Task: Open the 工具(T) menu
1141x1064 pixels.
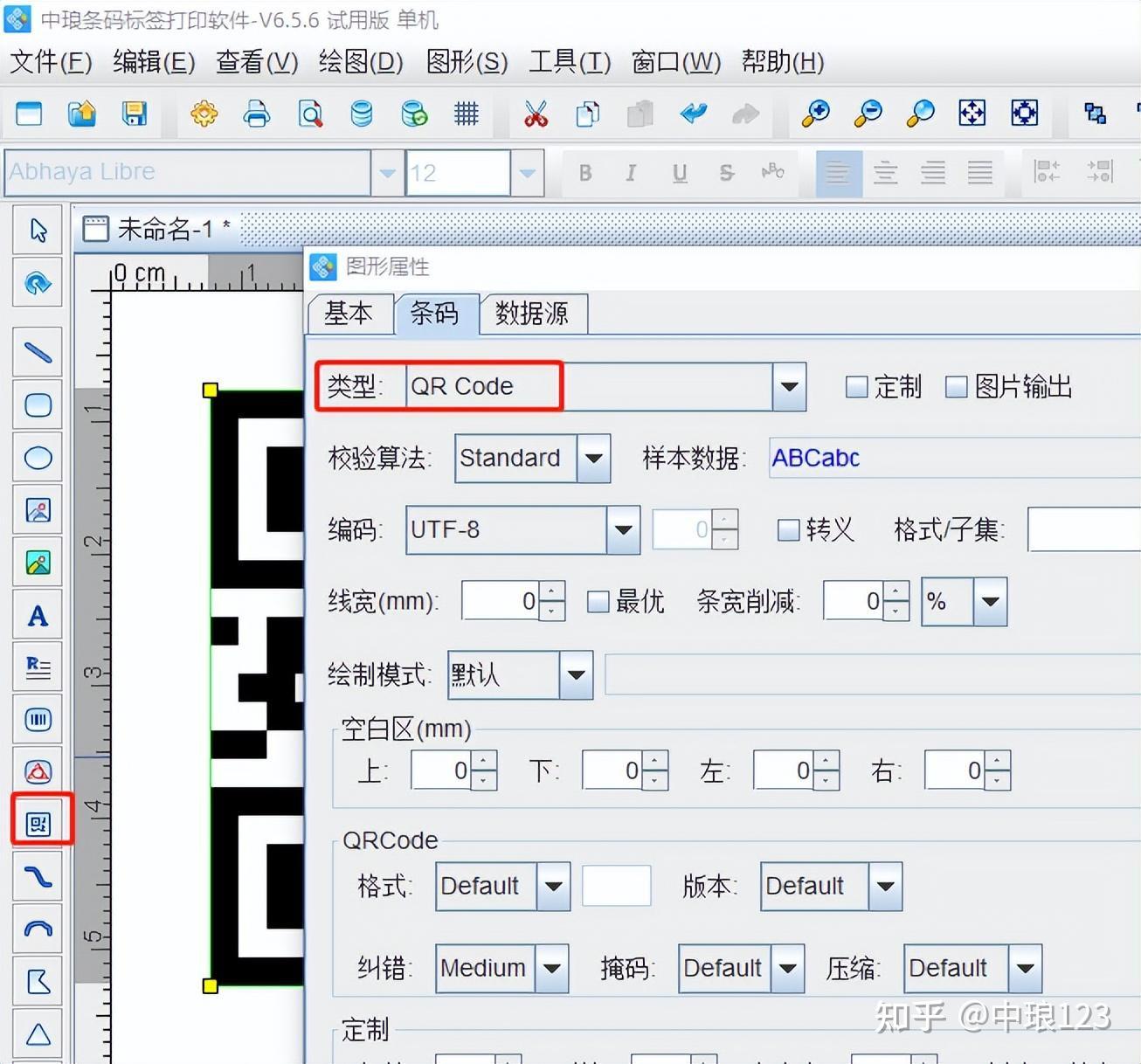Action: point(570,62)
